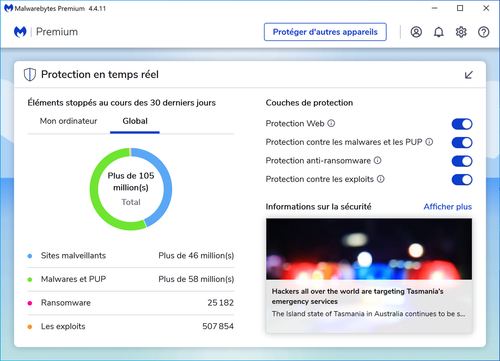
Task: Minimize the Malwarebytes window
Action: [434, 8]
